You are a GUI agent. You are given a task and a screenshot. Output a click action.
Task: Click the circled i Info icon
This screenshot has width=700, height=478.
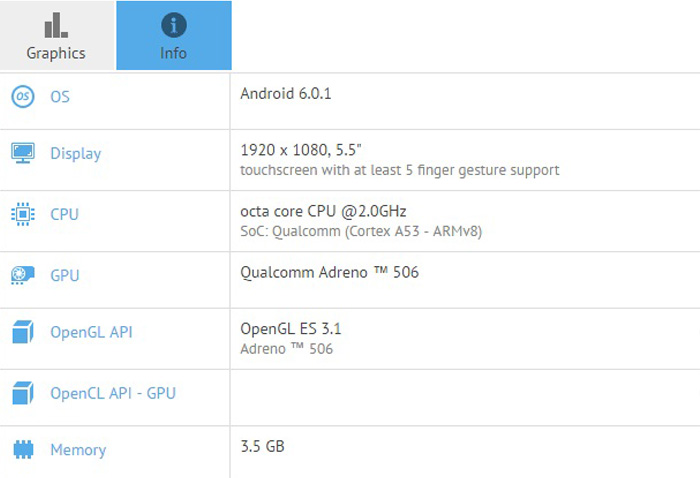pos(174,25)
